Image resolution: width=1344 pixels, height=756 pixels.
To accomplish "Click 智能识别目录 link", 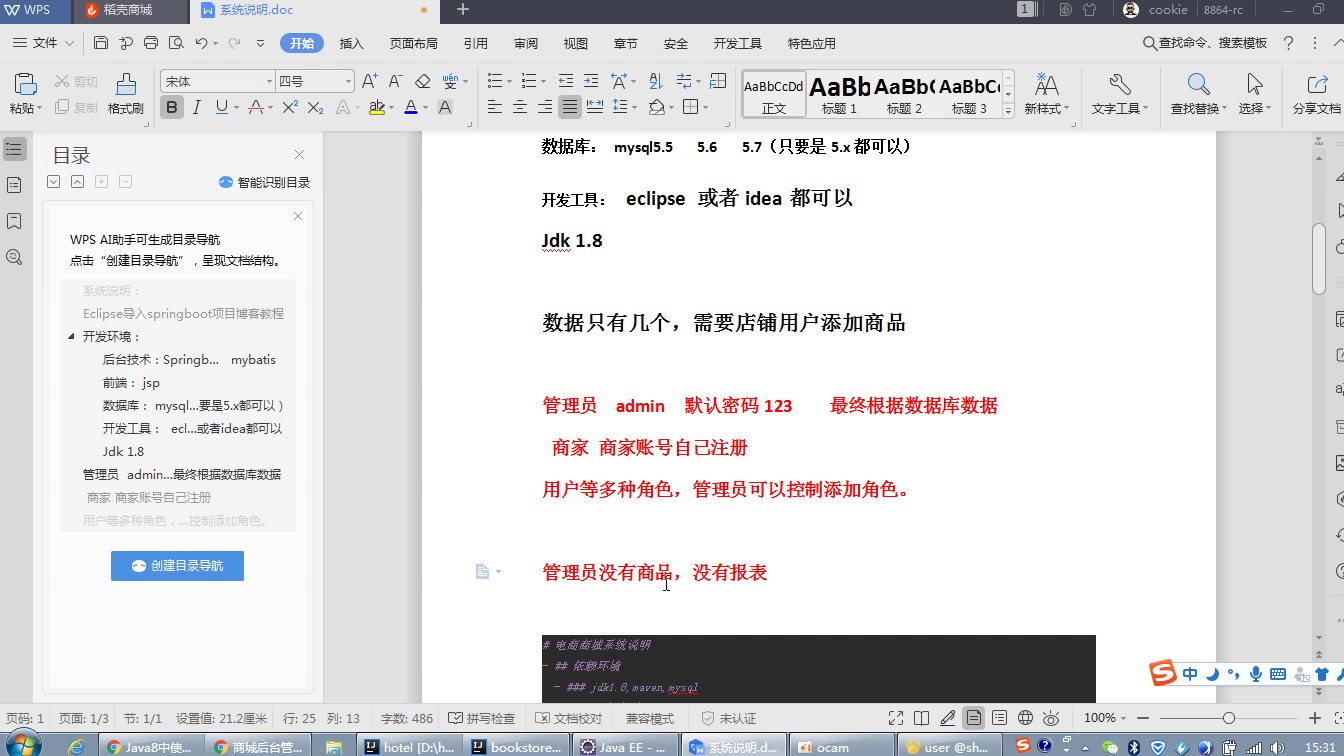I will 264,182.
